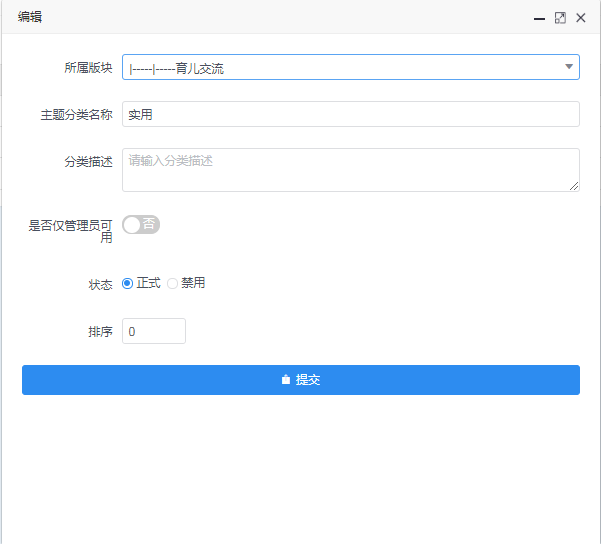Select the 禁用 status radio button
601x544 pixels.
click(172, 283)
